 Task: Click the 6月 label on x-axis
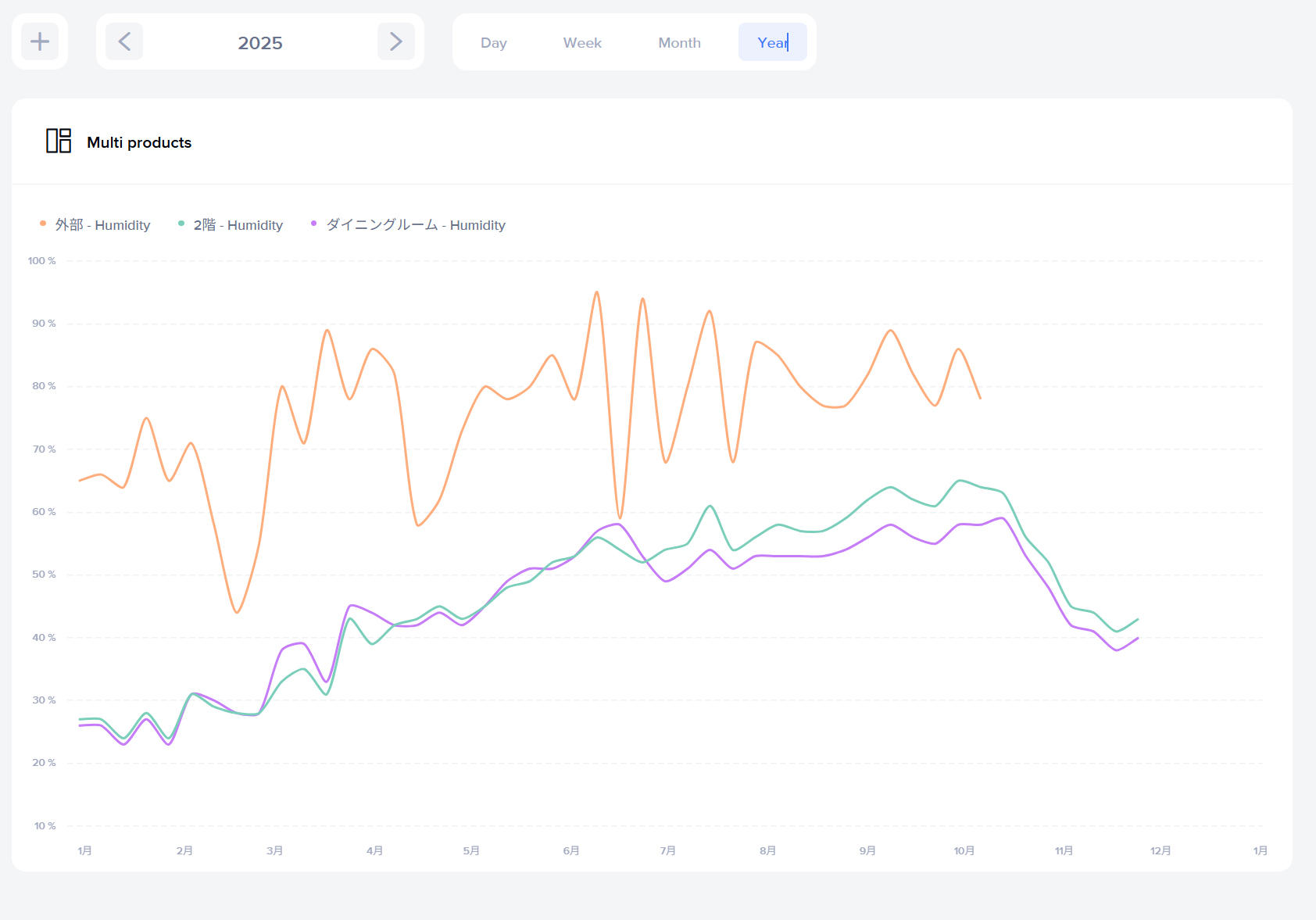tap(571, 850)
